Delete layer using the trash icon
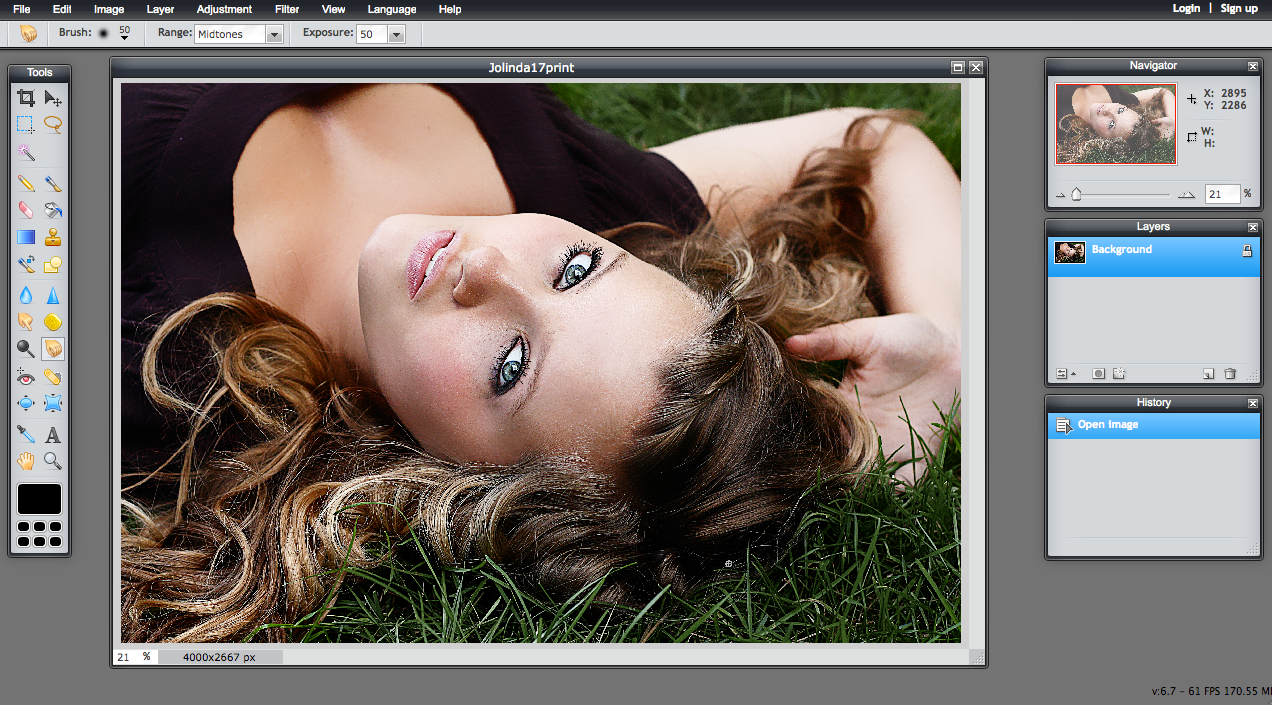This screenshot has height=705, width=1272. [x=1230, y=374]
